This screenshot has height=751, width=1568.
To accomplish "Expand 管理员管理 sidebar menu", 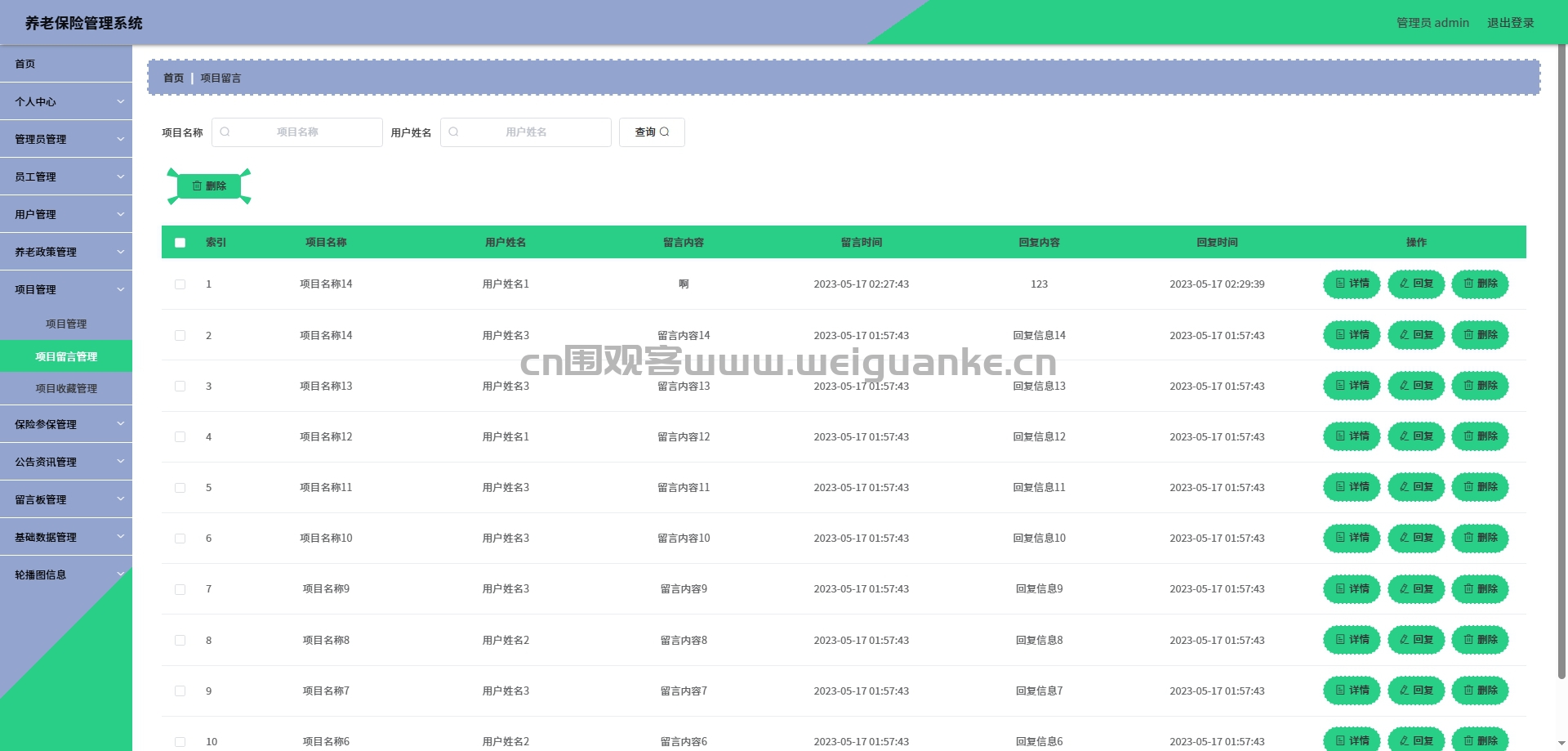I will pyautogui.click(x=66, y=139).
